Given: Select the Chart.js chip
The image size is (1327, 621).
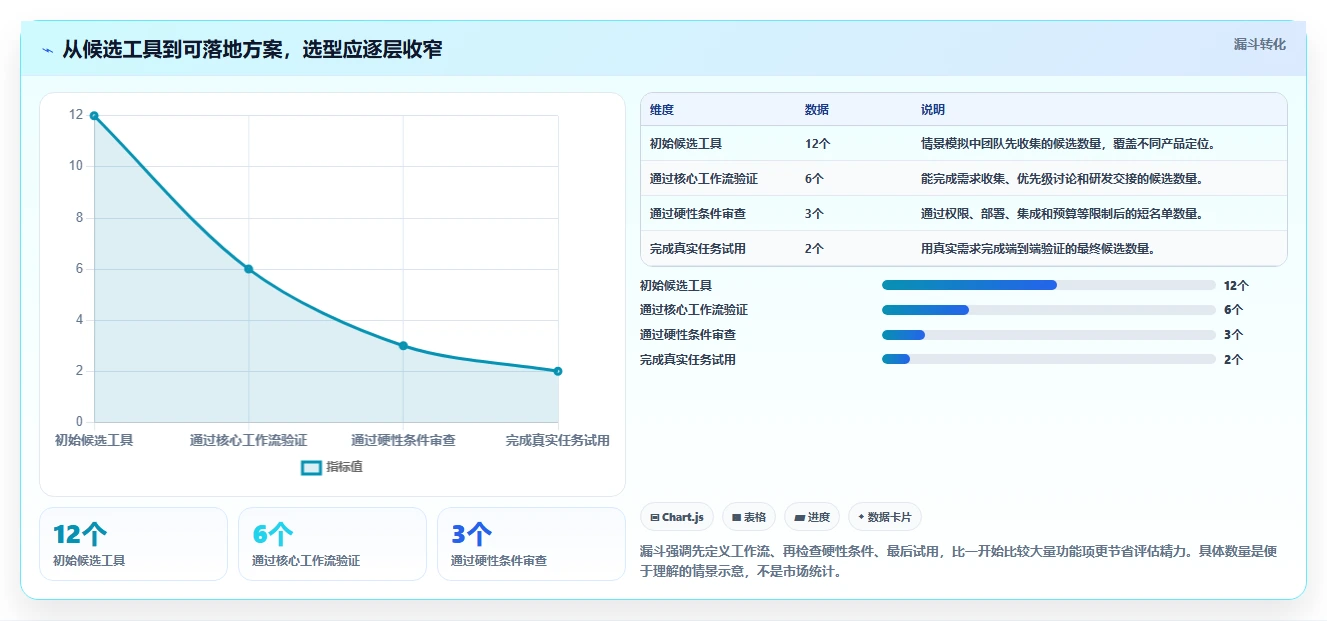Looking at the screenshot, I should coord(677,517).
